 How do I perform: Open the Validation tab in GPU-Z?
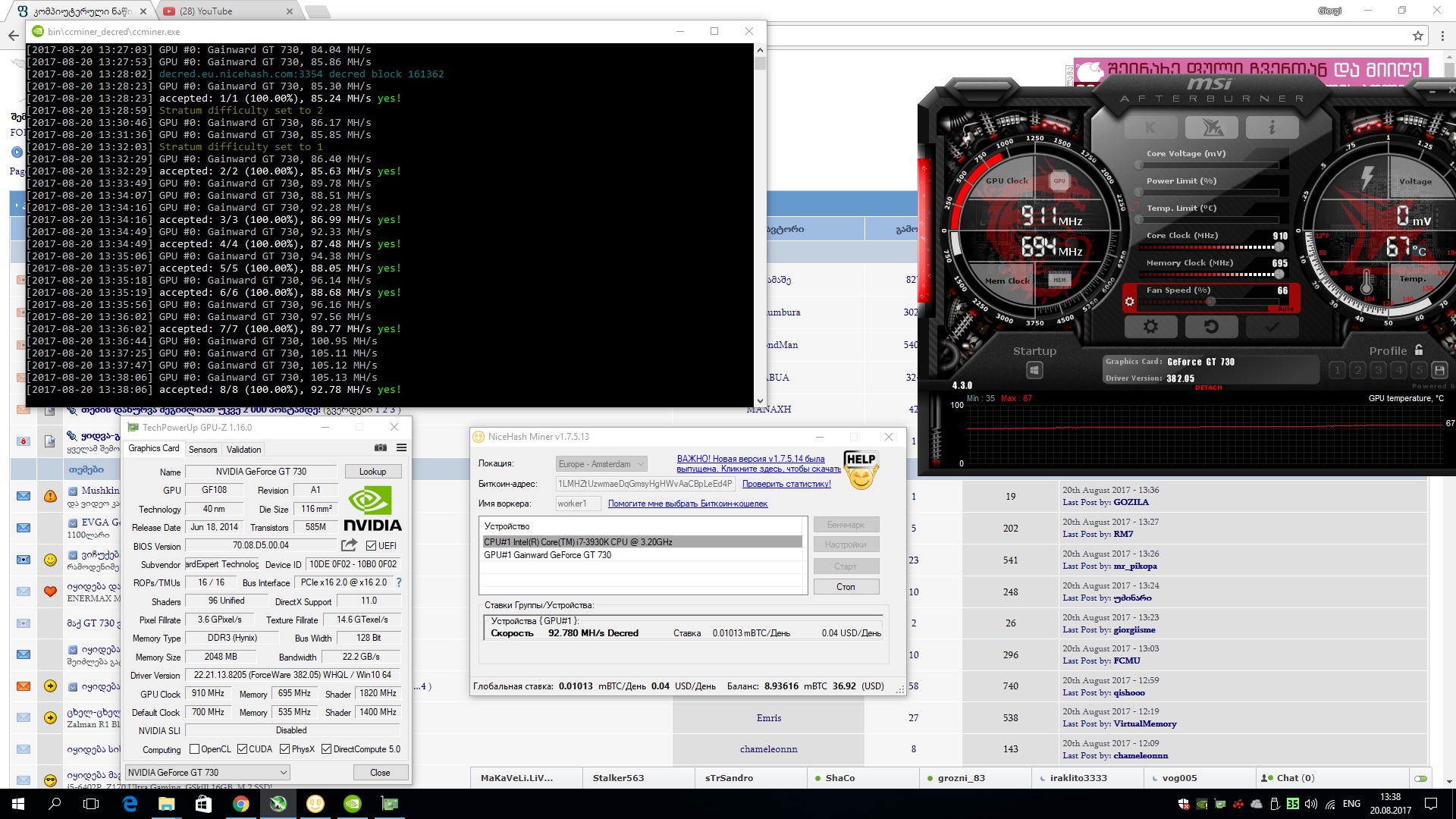(x=243, y=450)
